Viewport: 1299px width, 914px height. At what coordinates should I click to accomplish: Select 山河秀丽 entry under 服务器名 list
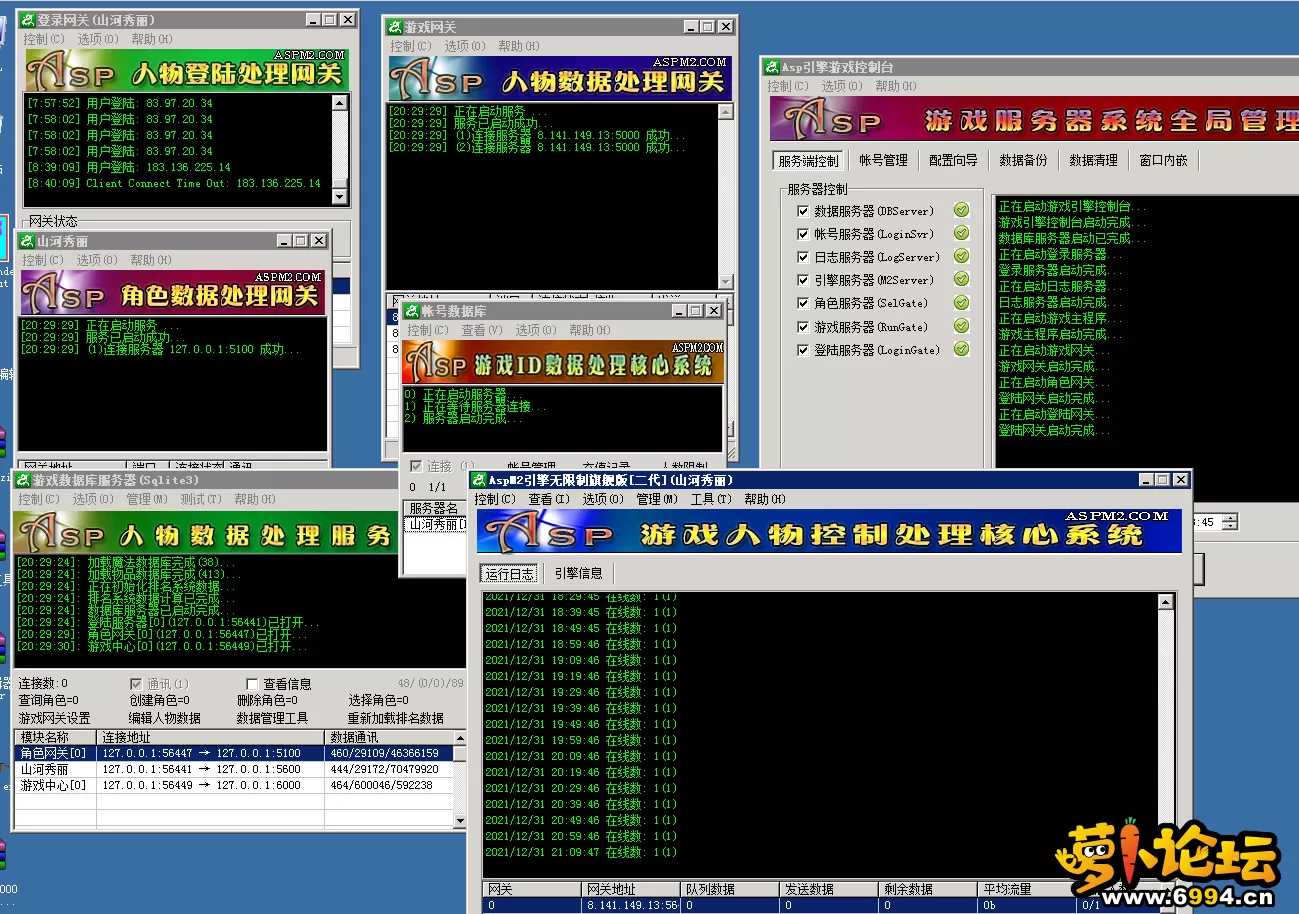436,524
